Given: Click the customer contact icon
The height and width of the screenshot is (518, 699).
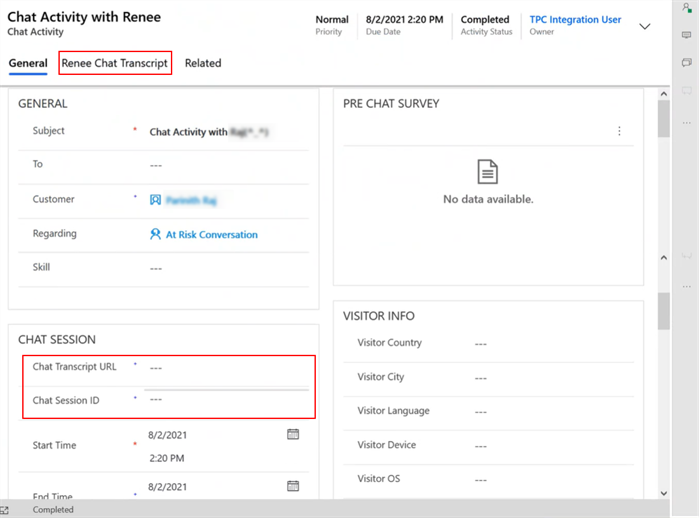Looking at the screenshot, I should (x=155, y=200).
